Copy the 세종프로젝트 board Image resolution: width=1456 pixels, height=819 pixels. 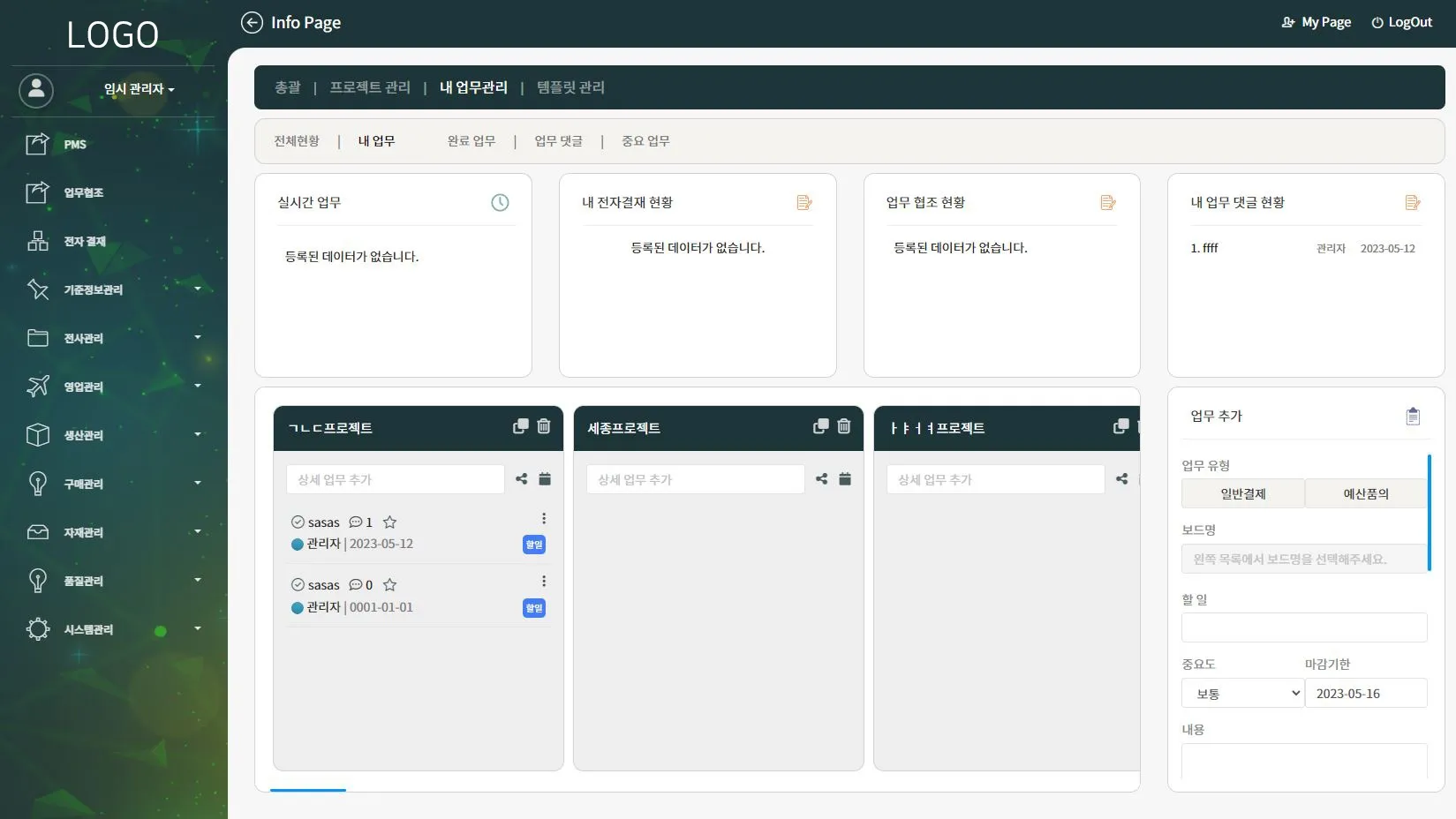tap(821, 426)
